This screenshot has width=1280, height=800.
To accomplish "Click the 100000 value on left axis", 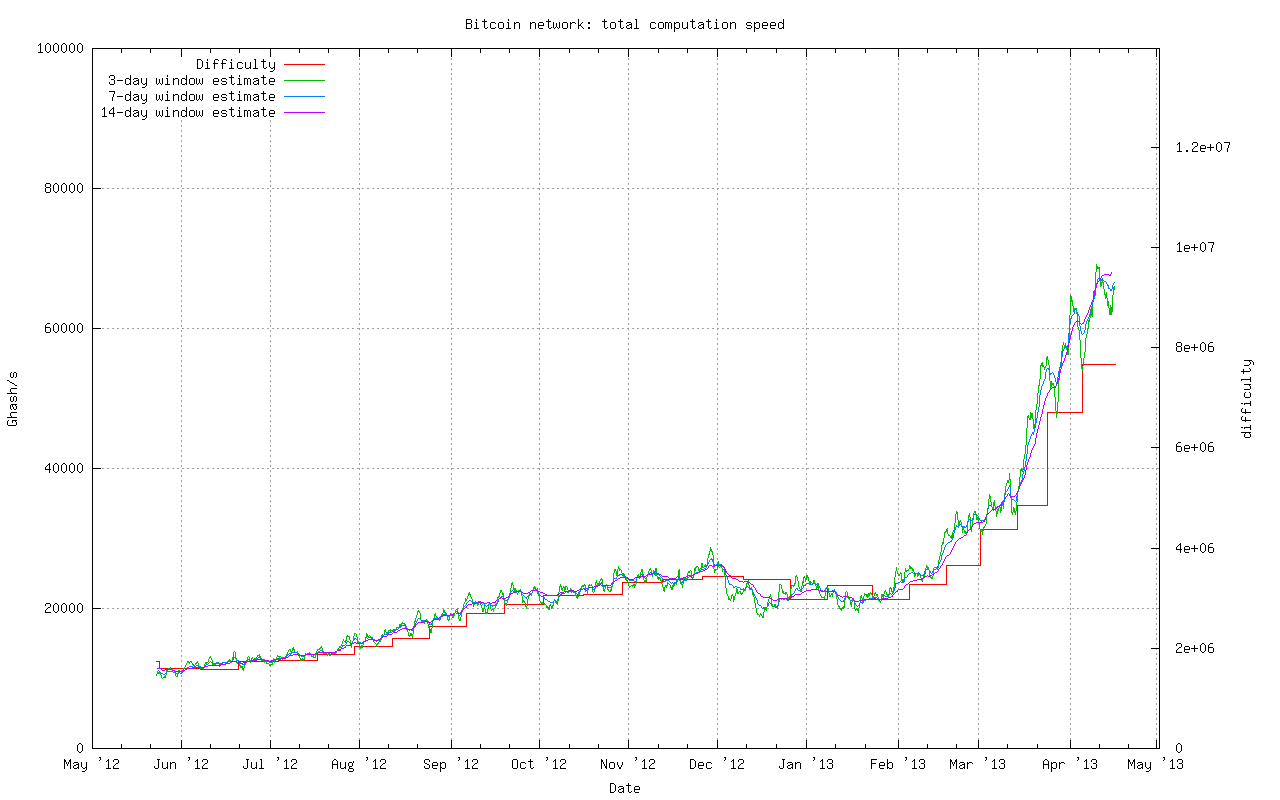I will (x=60, y=48).
